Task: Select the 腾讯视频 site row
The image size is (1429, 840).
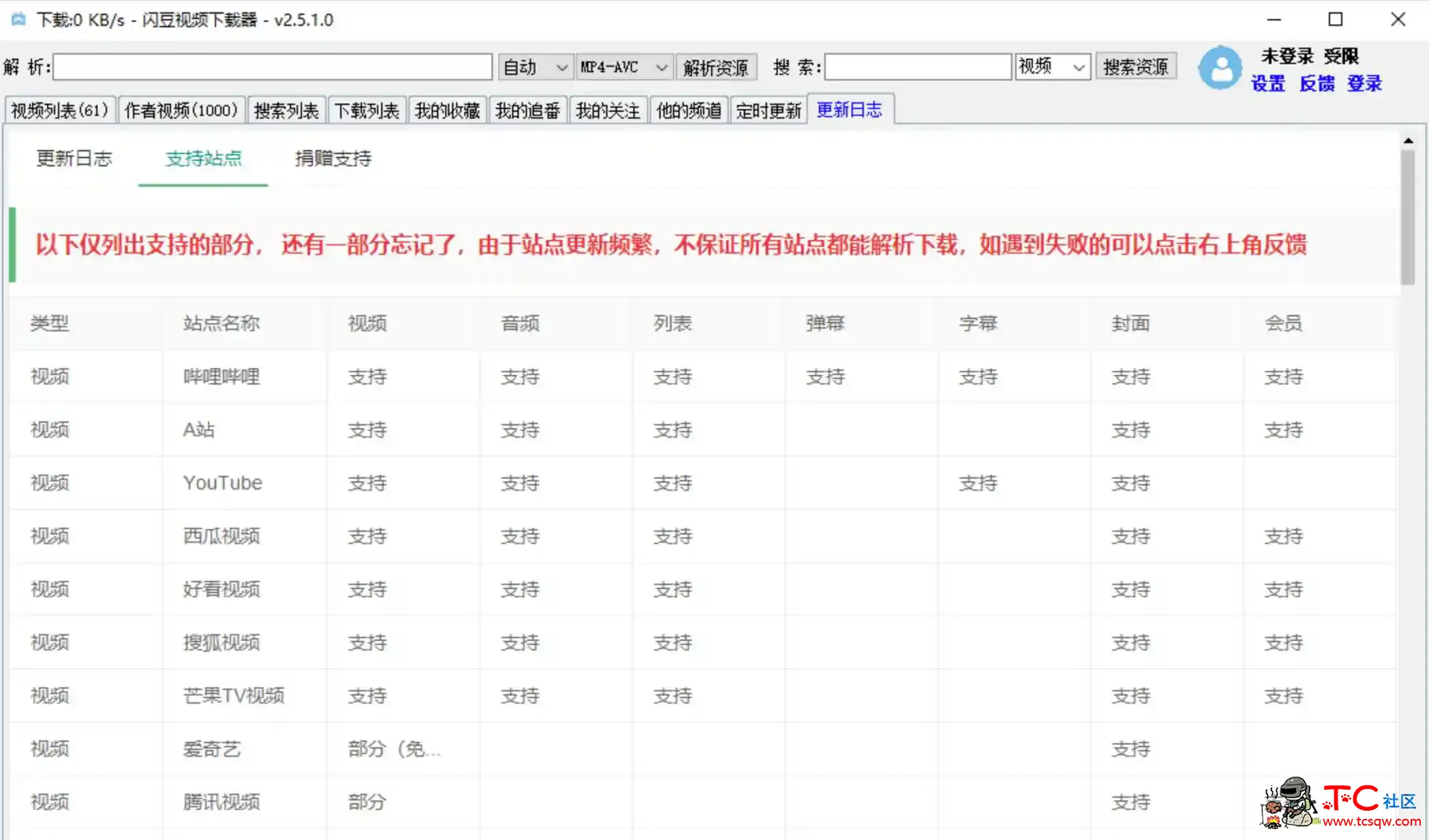Action: (x=704, y=802)
